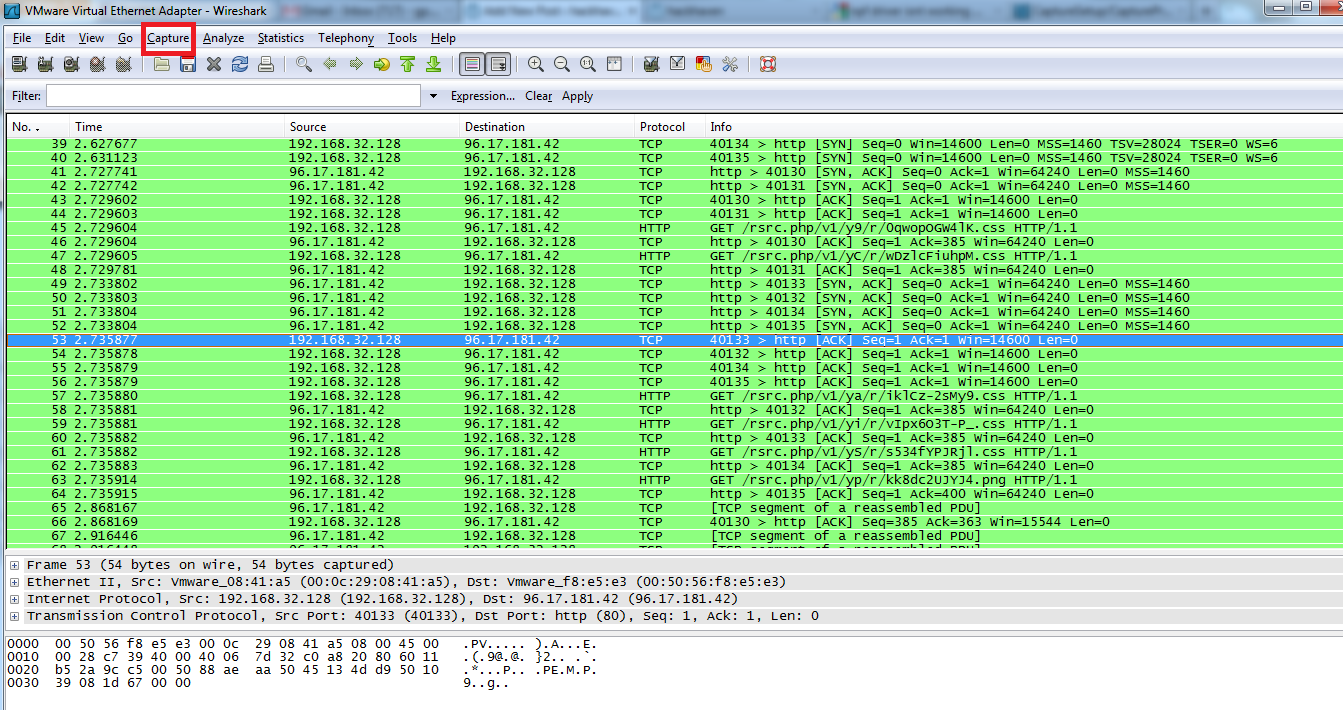The width and height of the screenshot is (1343, 710).
Task: Open help via the lifebuoy icon
Action: (767, 64)
